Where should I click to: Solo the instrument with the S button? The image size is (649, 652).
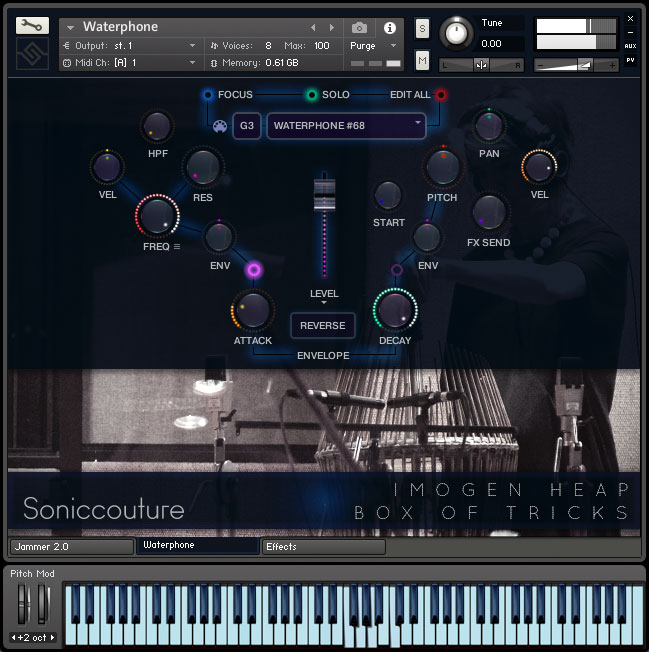point(422,29)
